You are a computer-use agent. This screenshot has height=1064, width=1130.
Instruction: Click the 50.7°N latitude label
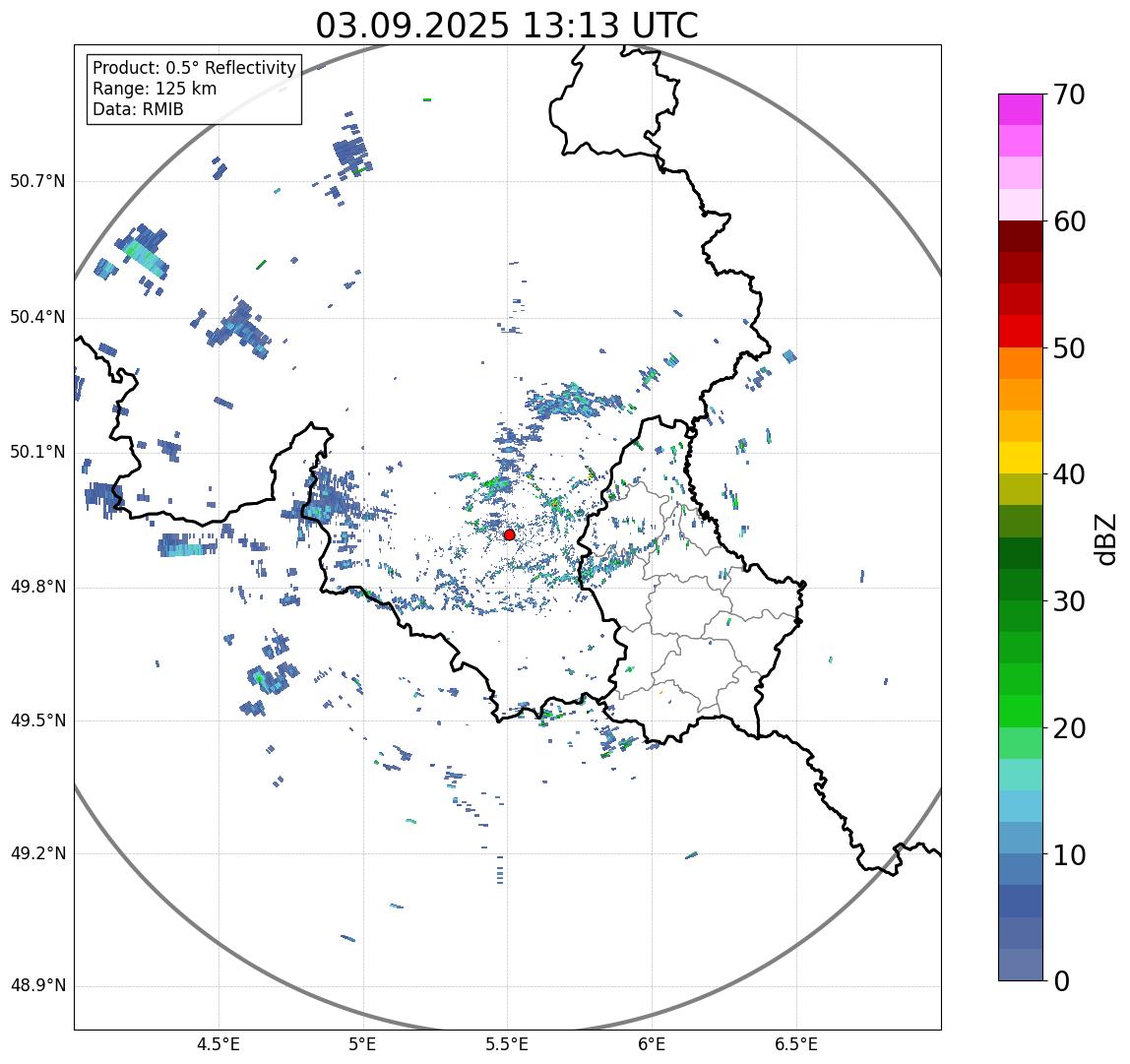click(37, 181)
